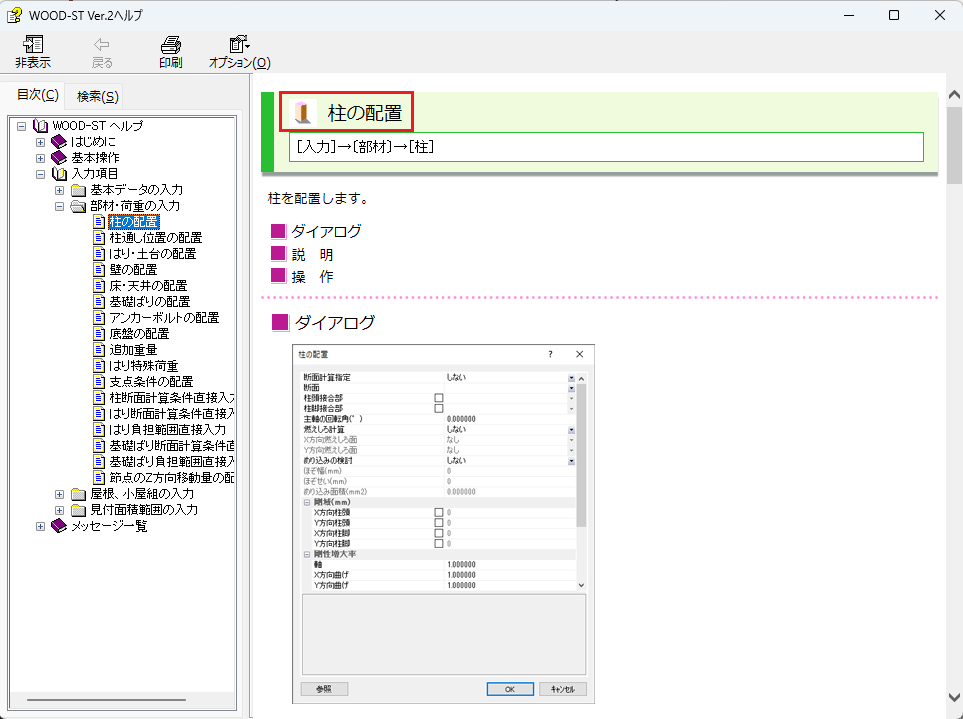Open the オプション (Options) toolbar menu
Image resolution: width=963 pixels, height=719 pixels.
pyautogui.click(x=239, y=45)
